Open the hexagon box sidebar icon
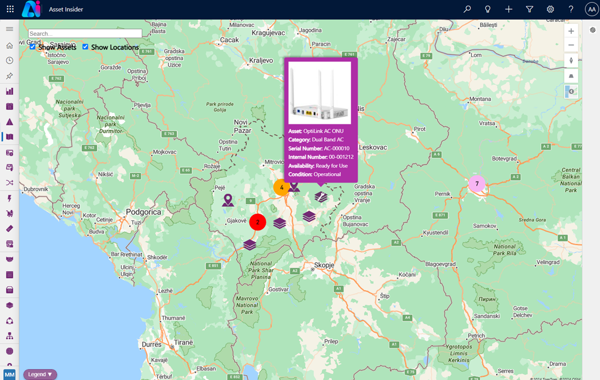Image resolution: width=600 pixels, height=380 pixels. click(x=10, y=305)
